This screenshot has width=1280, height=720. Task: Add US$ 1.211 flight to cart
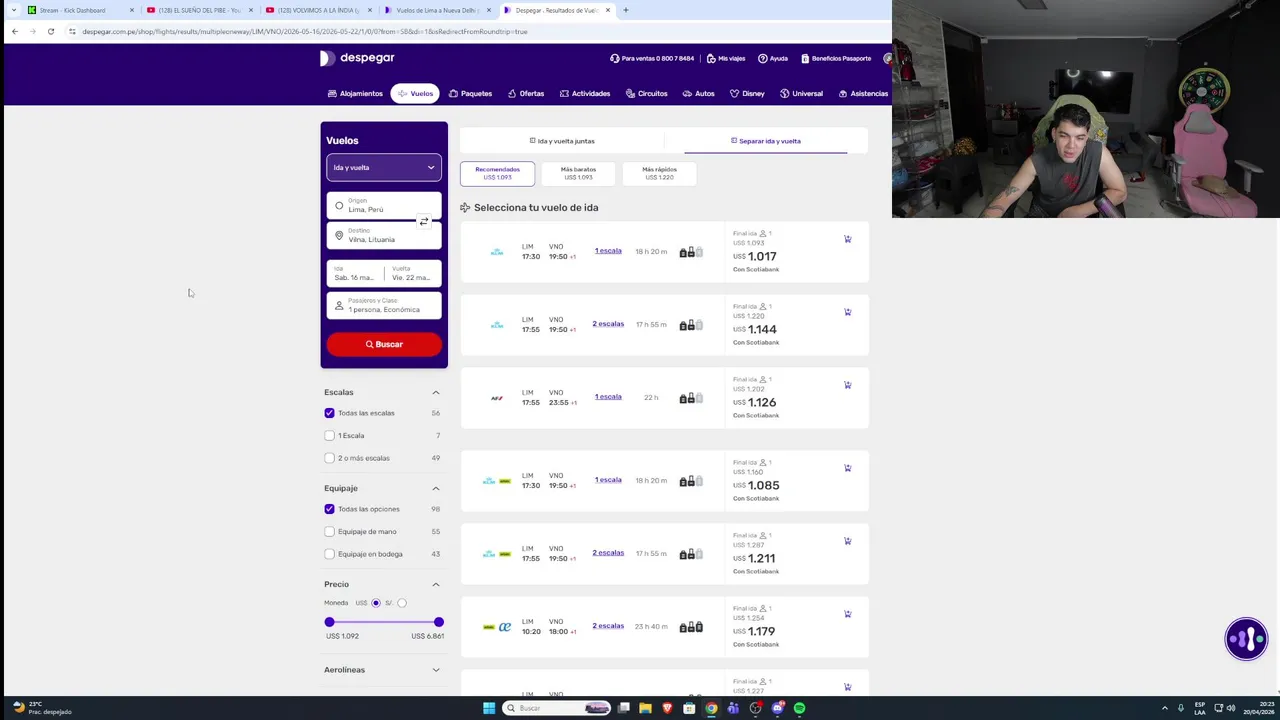[x=848, y=541]
